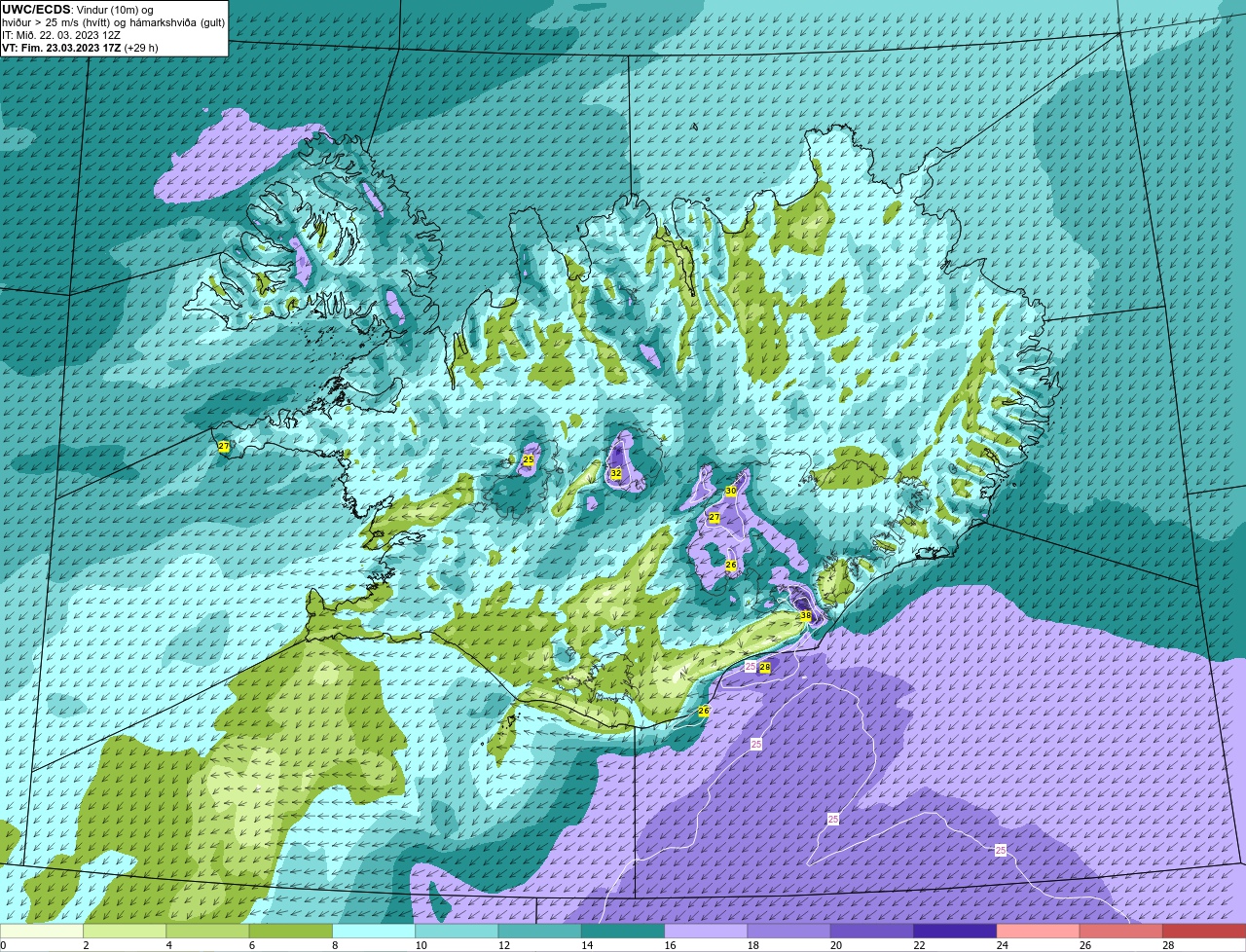1246x952 pixels.
Task: Click the yellow 38 maximum gust label
Action: pos(805,615)
